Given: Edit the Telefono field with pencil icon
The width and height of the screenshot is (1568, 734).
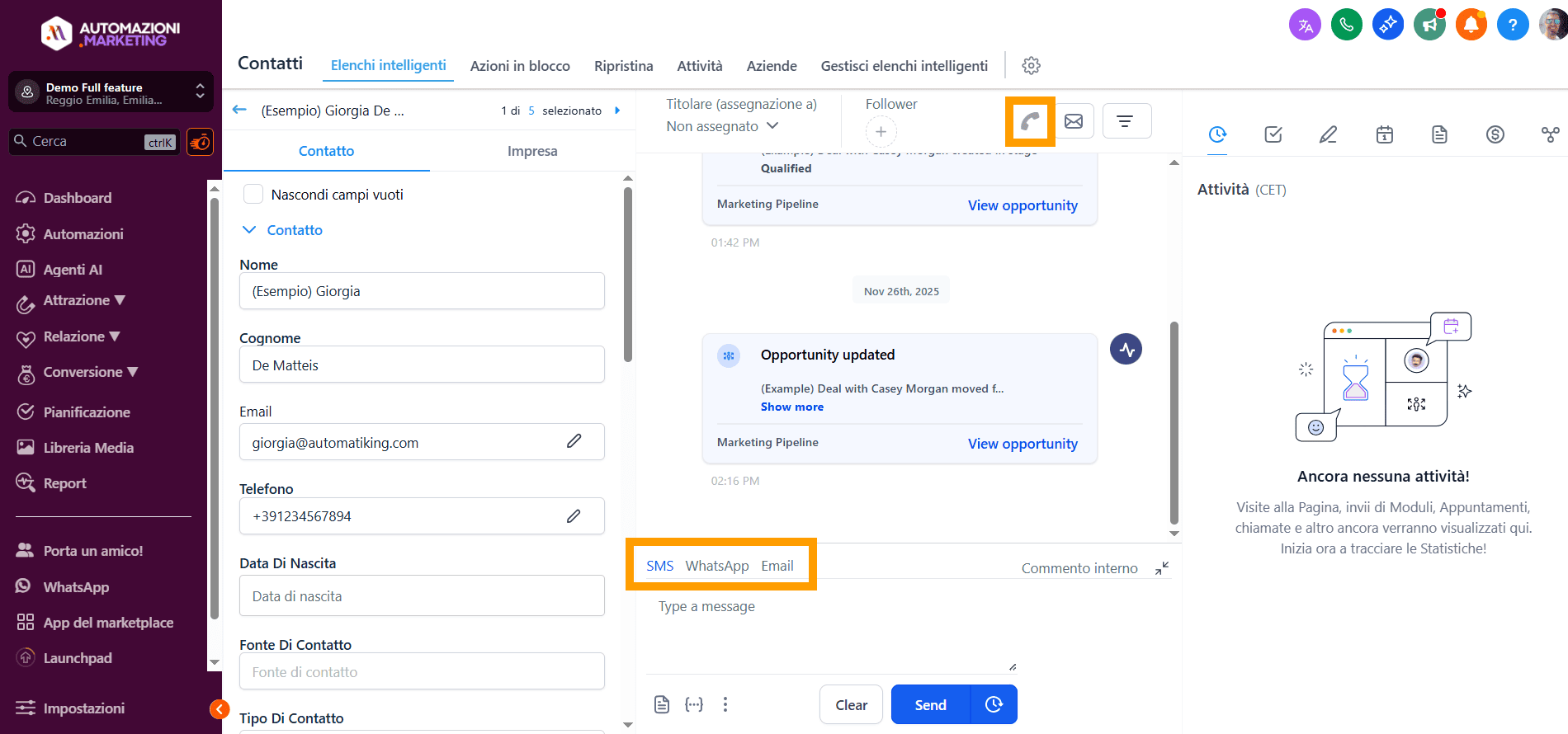Looking at the screenshot, I should pos(574,516).
